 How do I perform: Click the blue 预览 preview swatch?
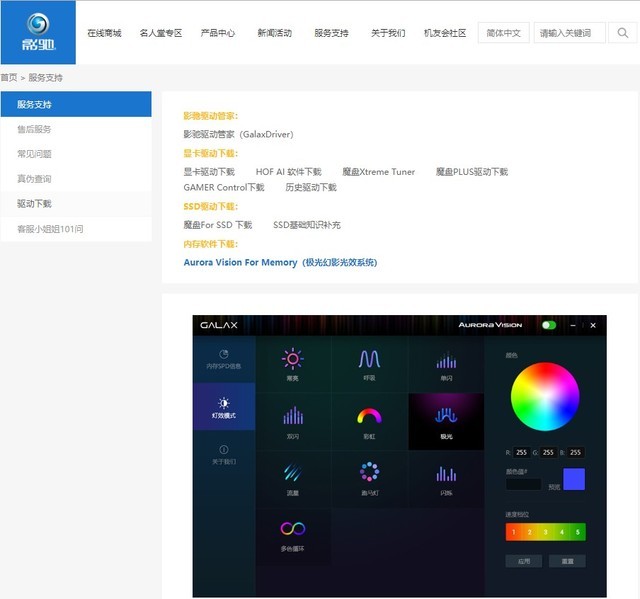[x=574, y=479]
